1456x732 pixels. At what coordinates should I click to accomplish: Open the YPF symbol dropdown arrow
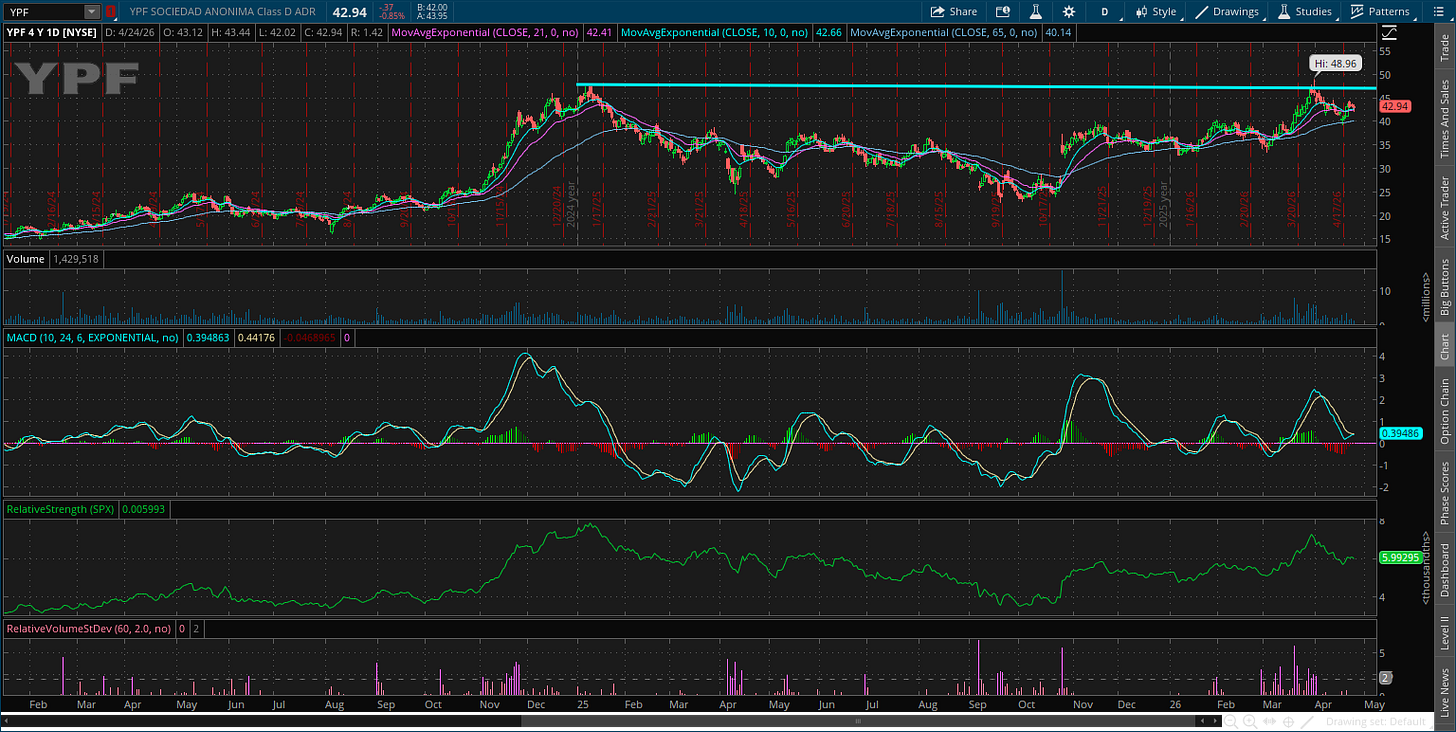tap(92, 12)
